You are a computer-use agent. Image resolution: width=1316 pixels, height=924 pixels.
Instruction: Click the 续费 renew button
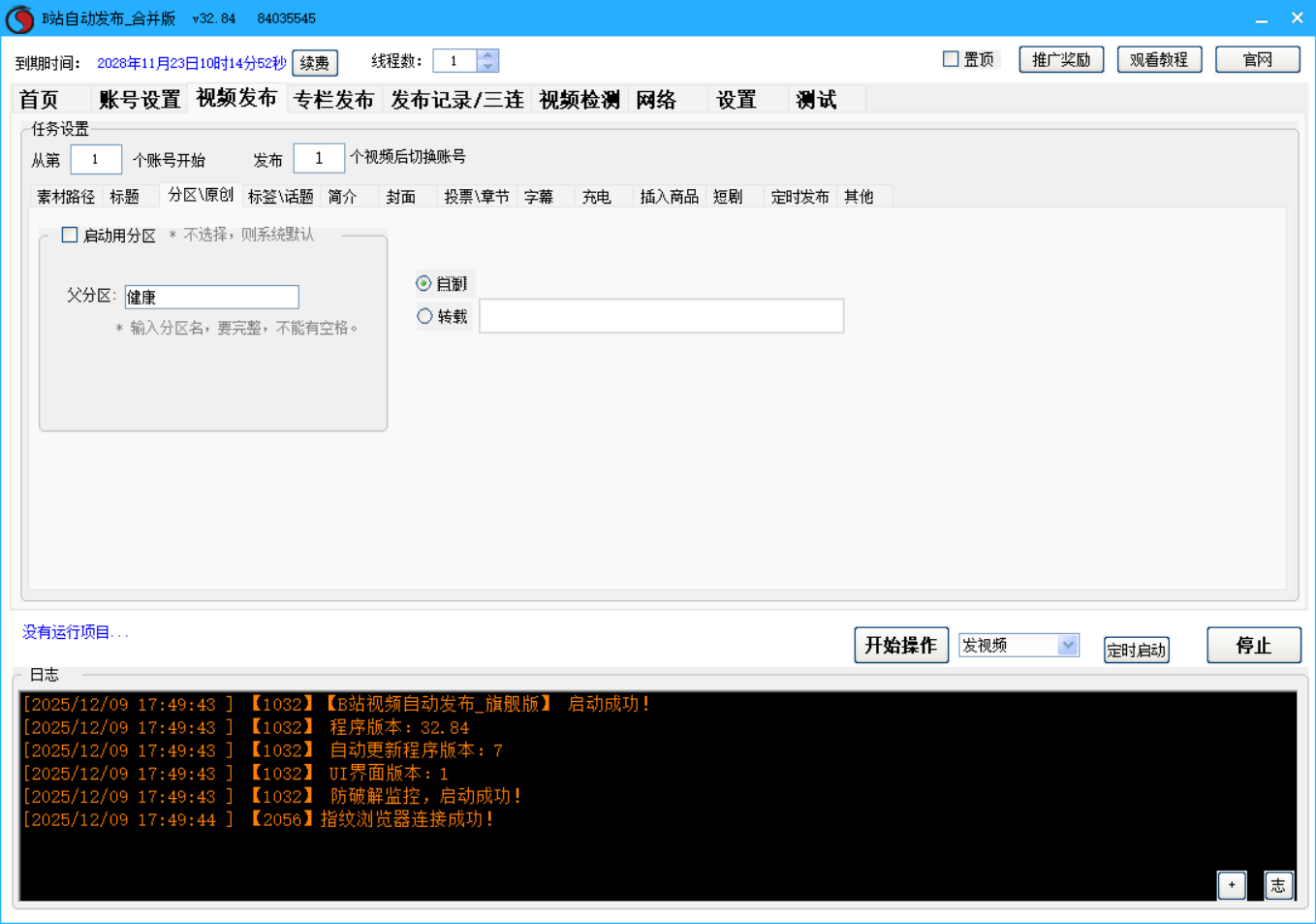pyautogui.click(x=314, y=63)
